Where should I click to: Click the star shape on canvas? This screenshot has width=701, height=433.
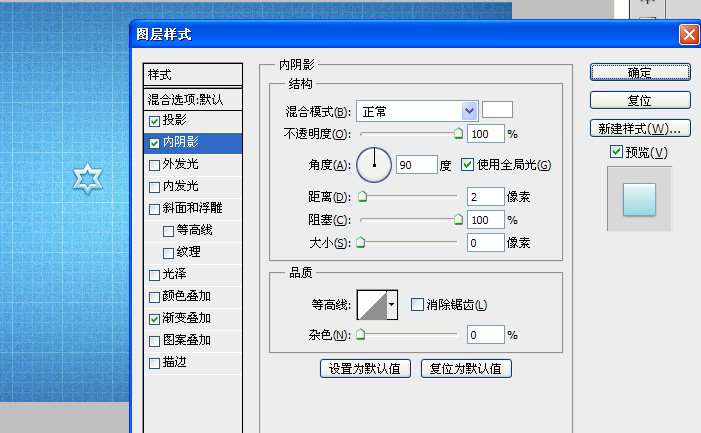[88, 178]
